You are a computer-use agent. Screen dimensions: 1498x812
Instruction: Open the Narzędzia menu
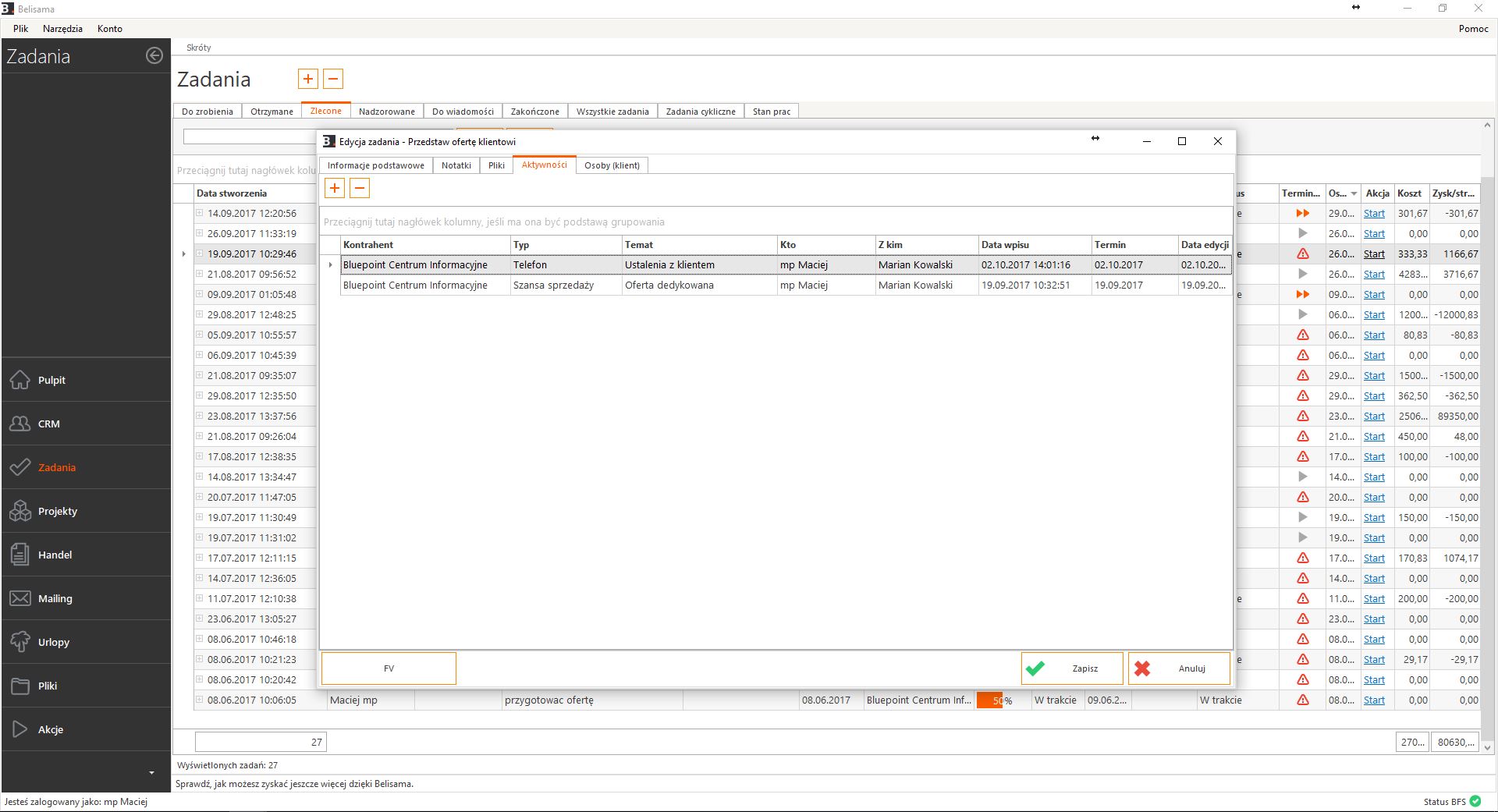pos(62,28)
